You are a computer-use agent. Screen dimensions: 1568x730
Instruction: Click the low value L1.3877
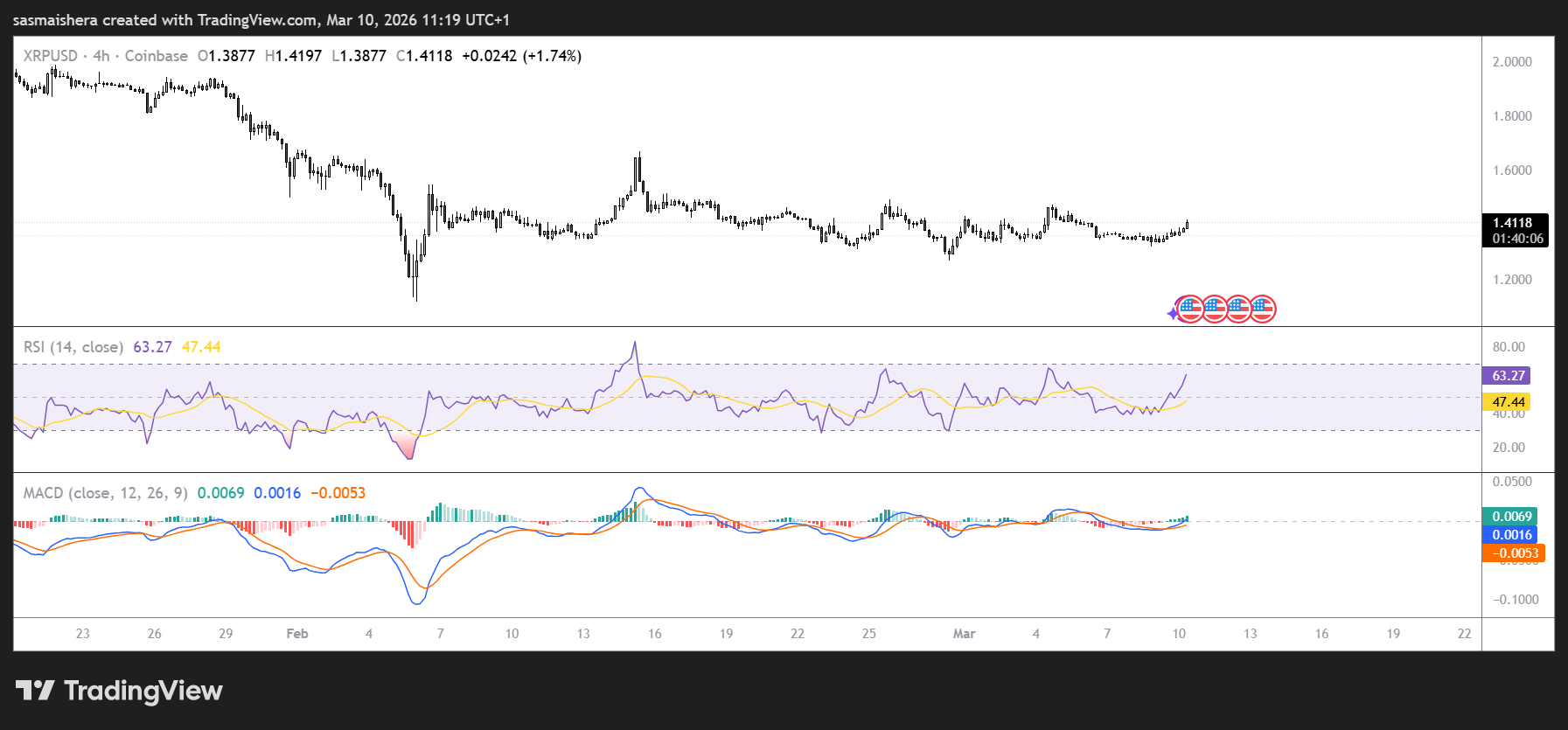click(359, 56)
